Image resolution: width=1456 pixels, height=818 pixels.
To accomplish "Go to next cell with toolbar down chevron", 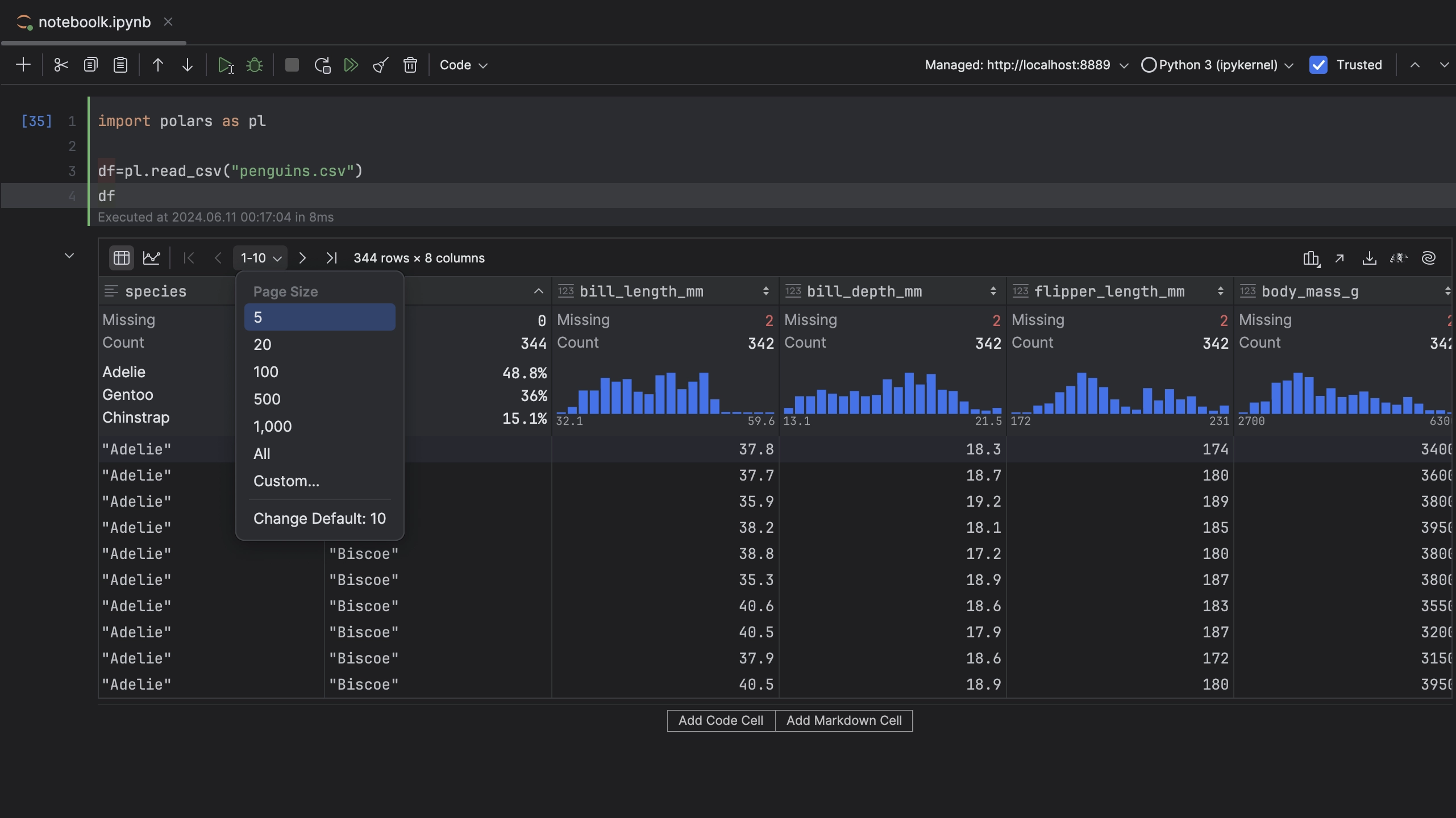I will (1444, 65).
